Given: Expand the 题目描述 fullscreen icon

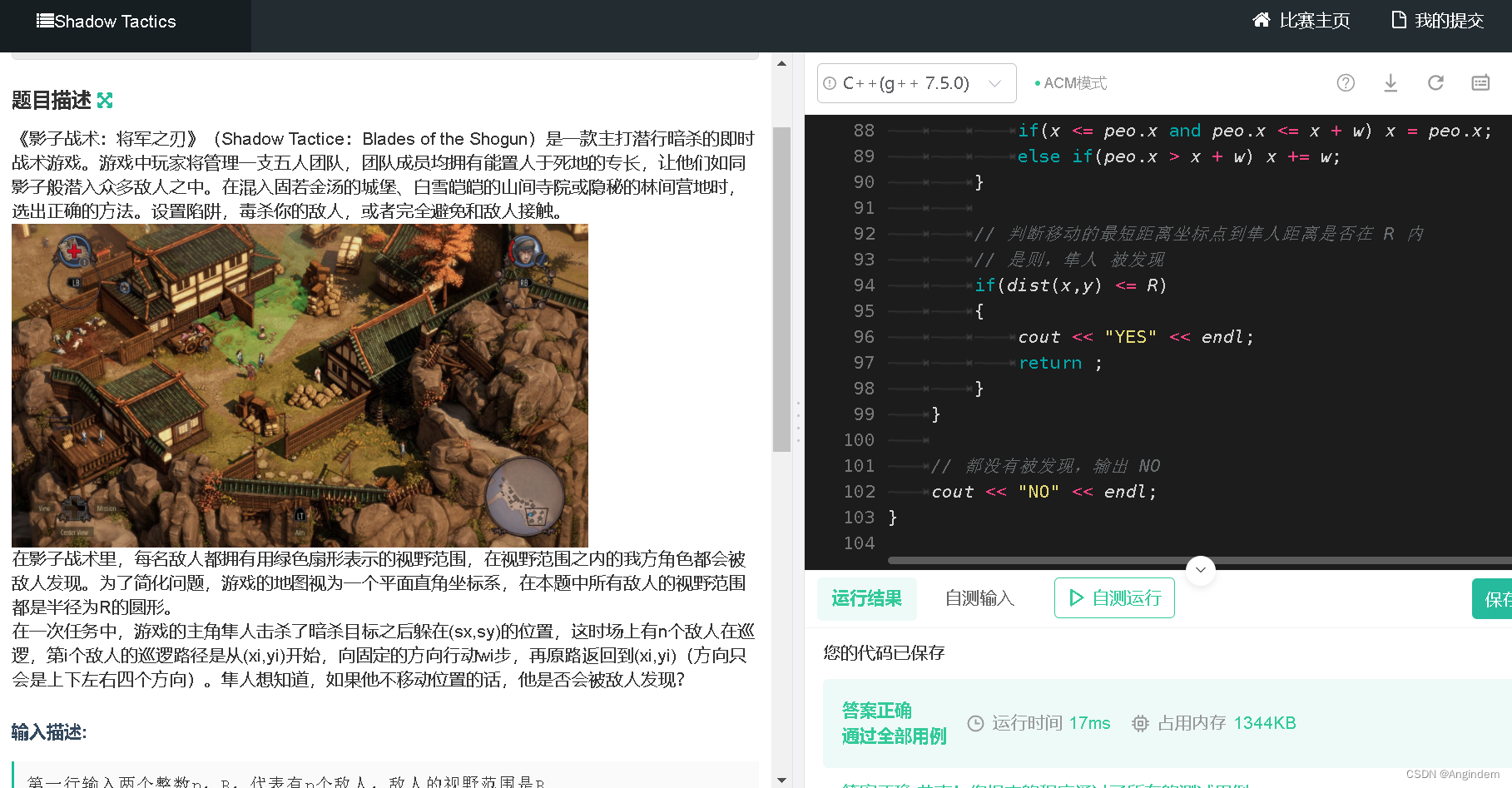Looking at the screenshot, I should (105, 101).
